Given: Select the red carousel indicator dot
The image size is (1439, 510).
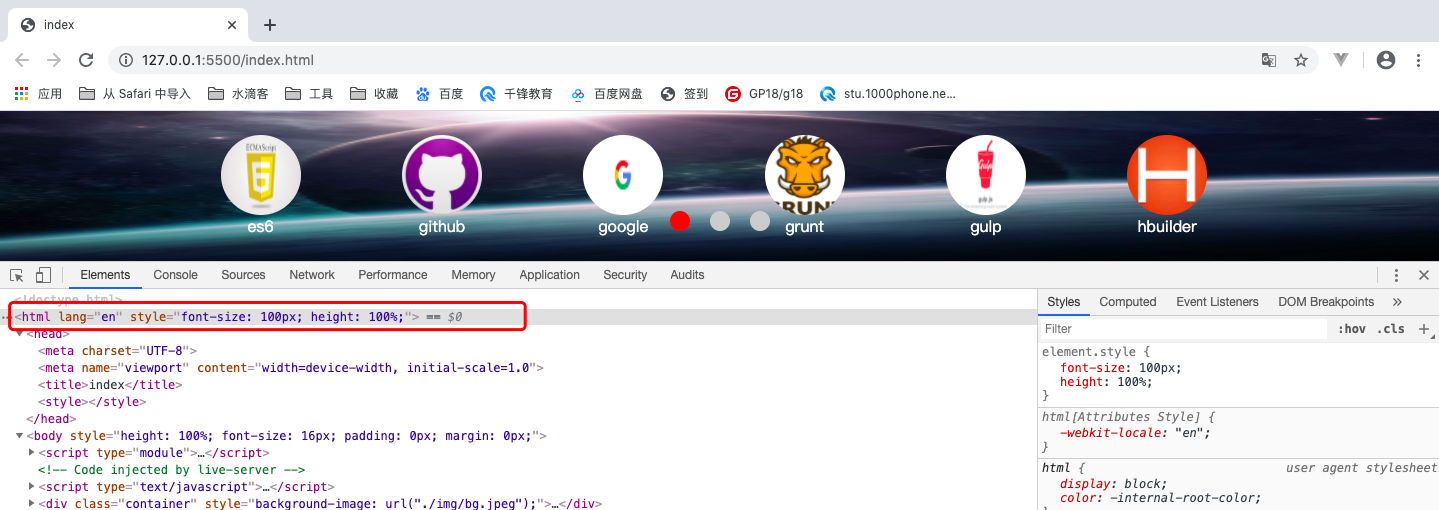Looking at the screenshot, I should tap(680, 221).
